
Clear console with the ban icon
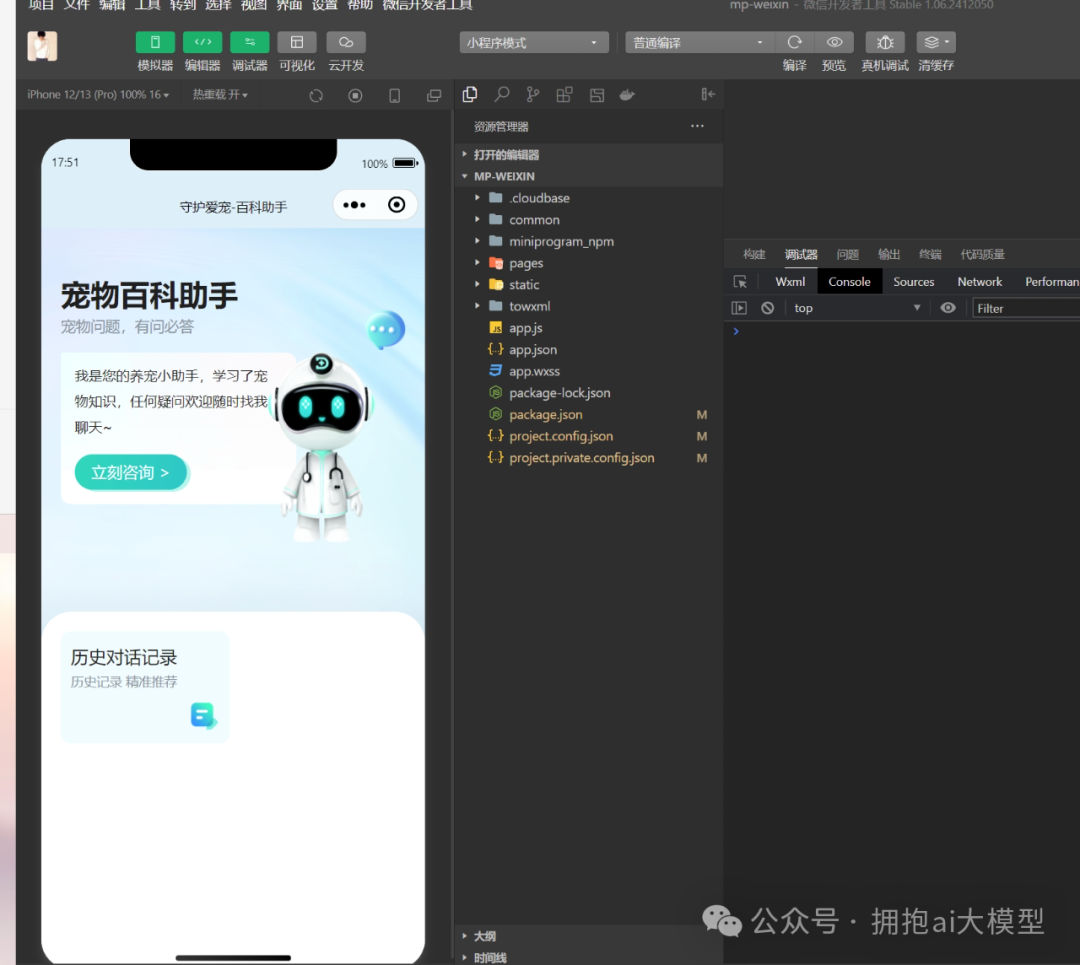tap(767, 308)
